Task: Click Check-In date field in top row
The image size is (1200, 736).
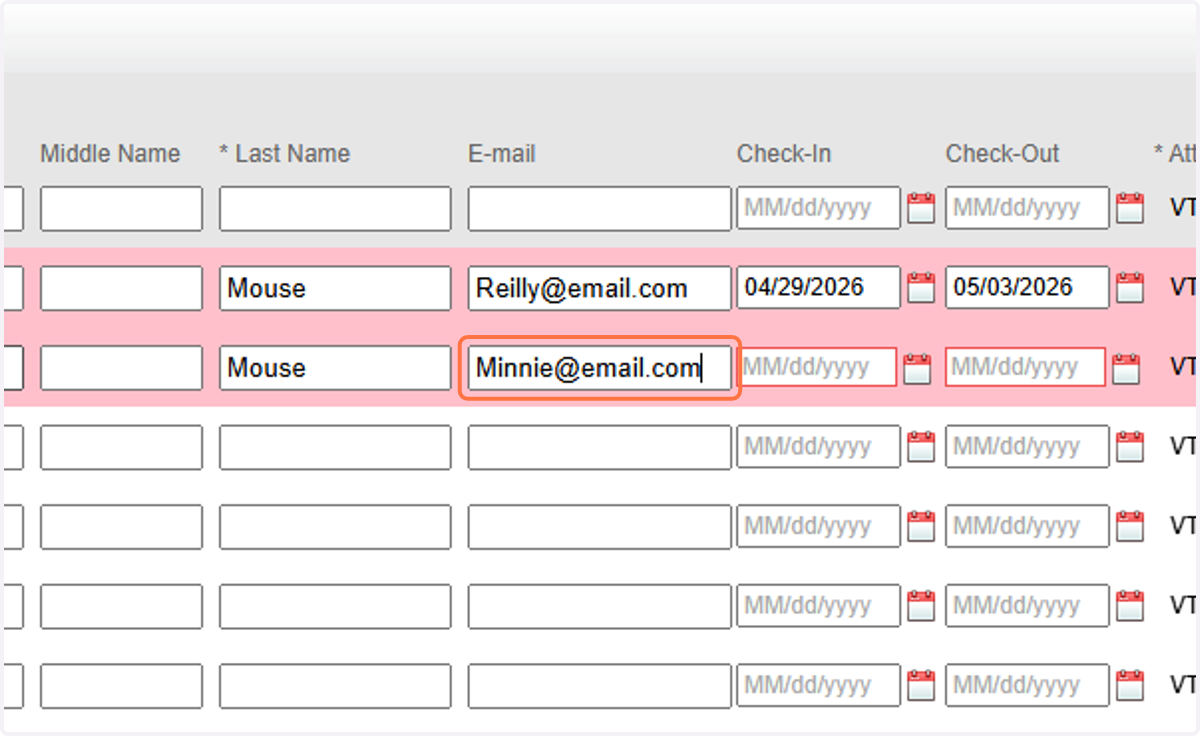Action: pos(818,208)
